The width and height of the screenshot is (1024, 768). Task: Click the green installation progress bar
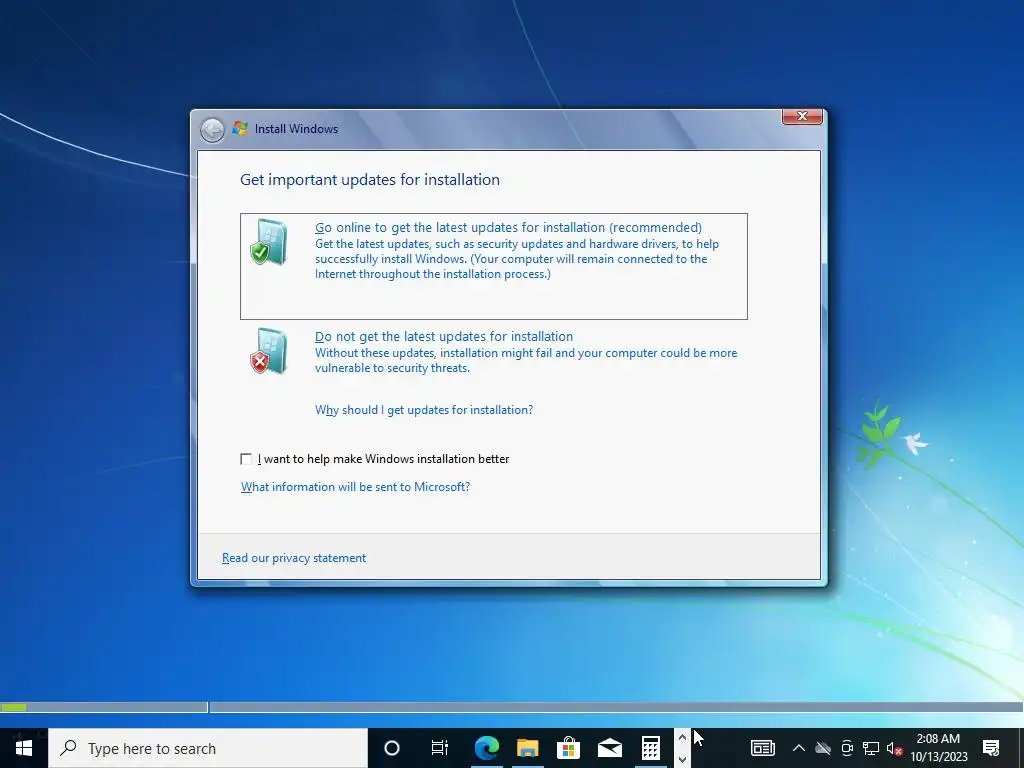pos(14,707)
